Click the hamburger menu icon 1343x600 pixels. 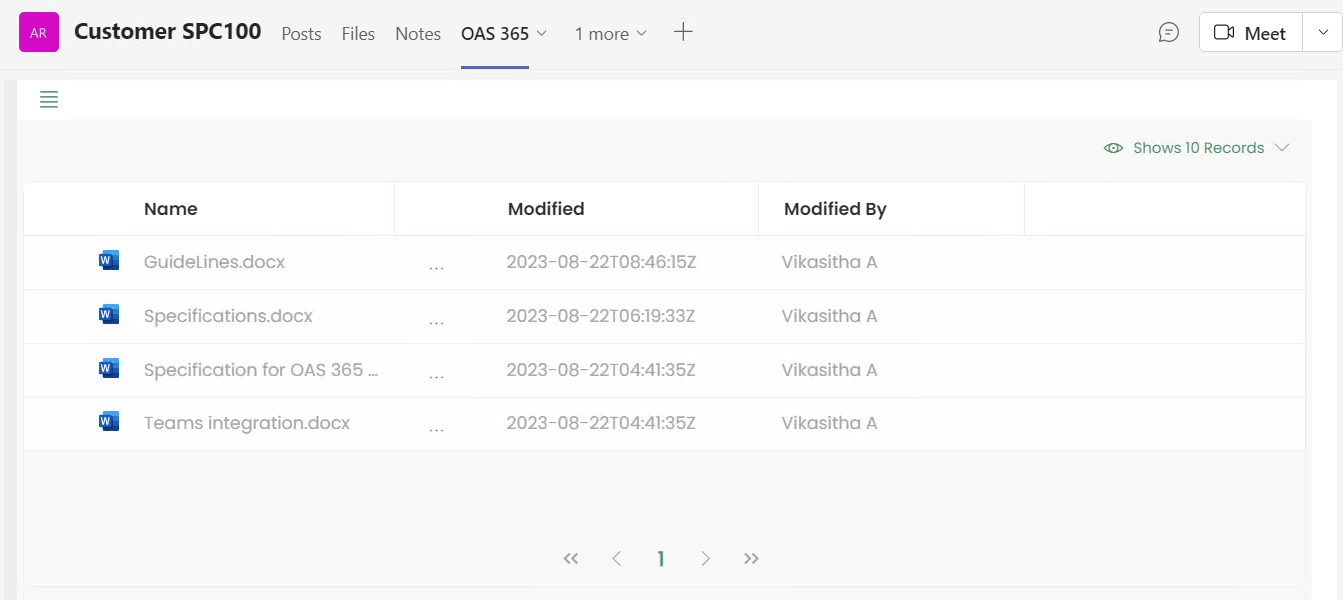[x=49, y=99]
